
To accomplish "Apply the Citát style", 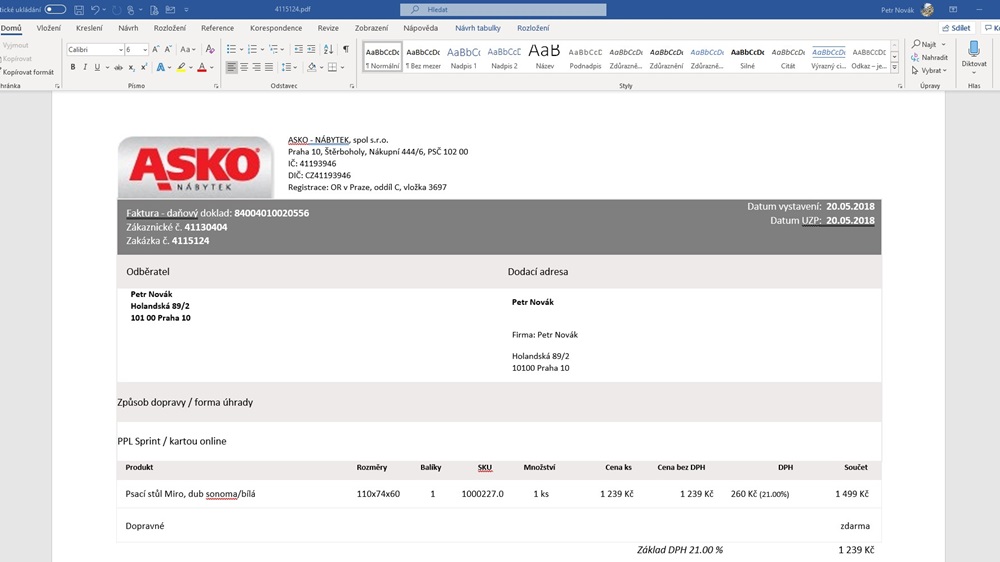I will 788,57.
